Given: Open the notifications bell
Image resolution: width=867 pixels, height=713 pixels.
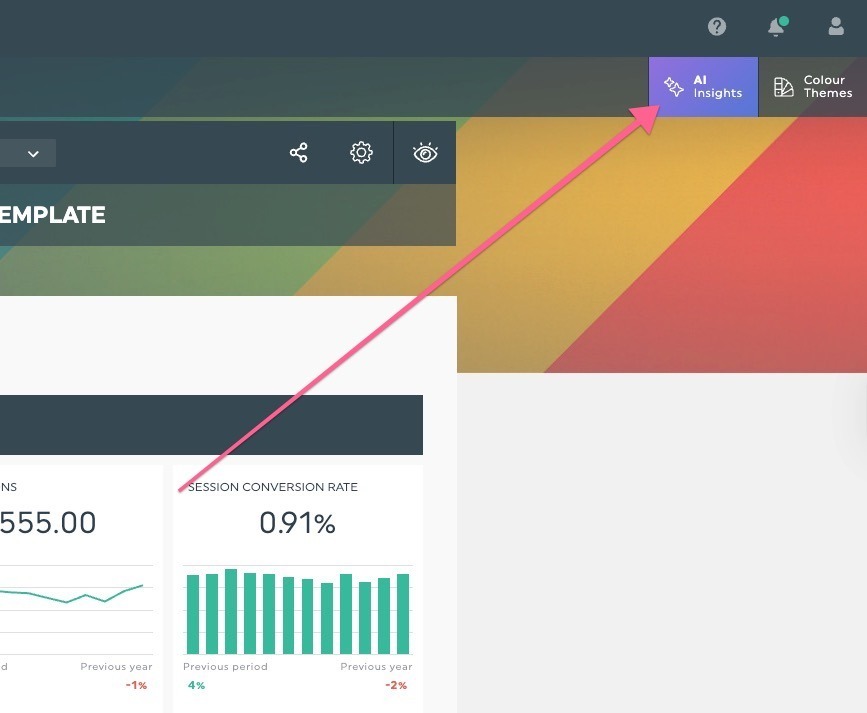Looking at the screenshot, I should 776,28.
